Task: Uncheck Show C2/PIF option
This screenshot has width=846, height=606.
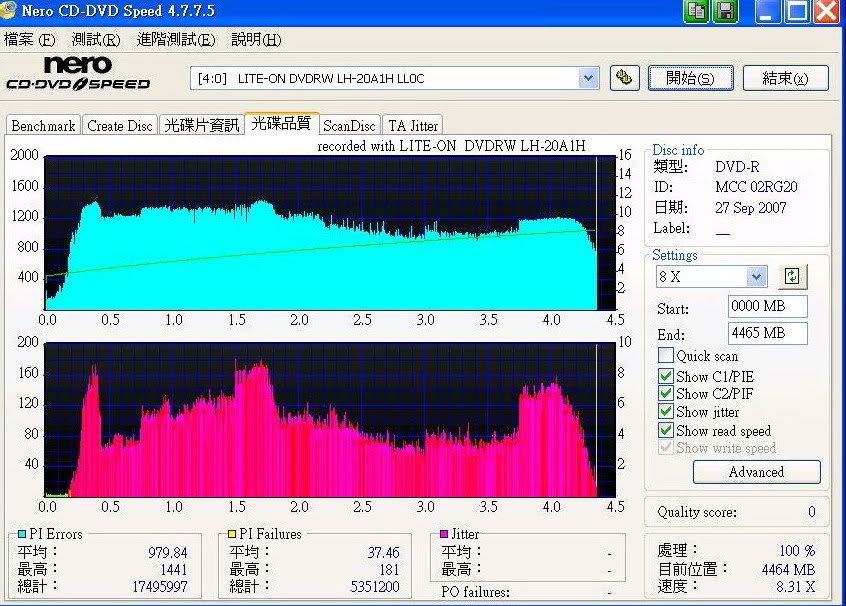Action: coord(666,393)
